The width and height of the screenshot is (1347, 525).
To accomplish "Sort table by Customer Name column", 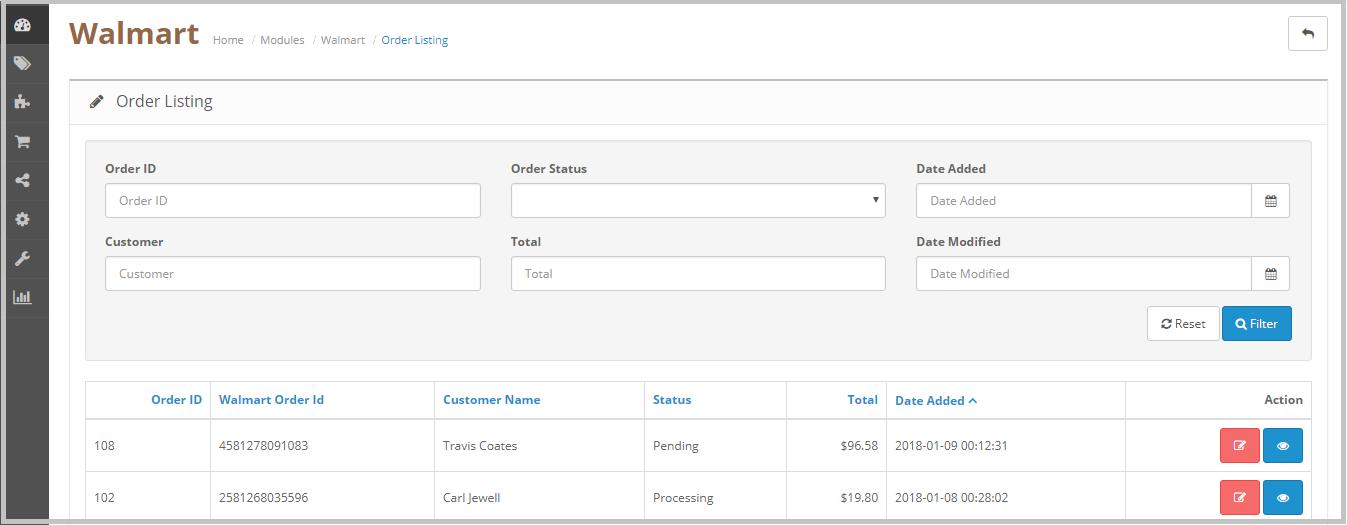I will 491,399.
